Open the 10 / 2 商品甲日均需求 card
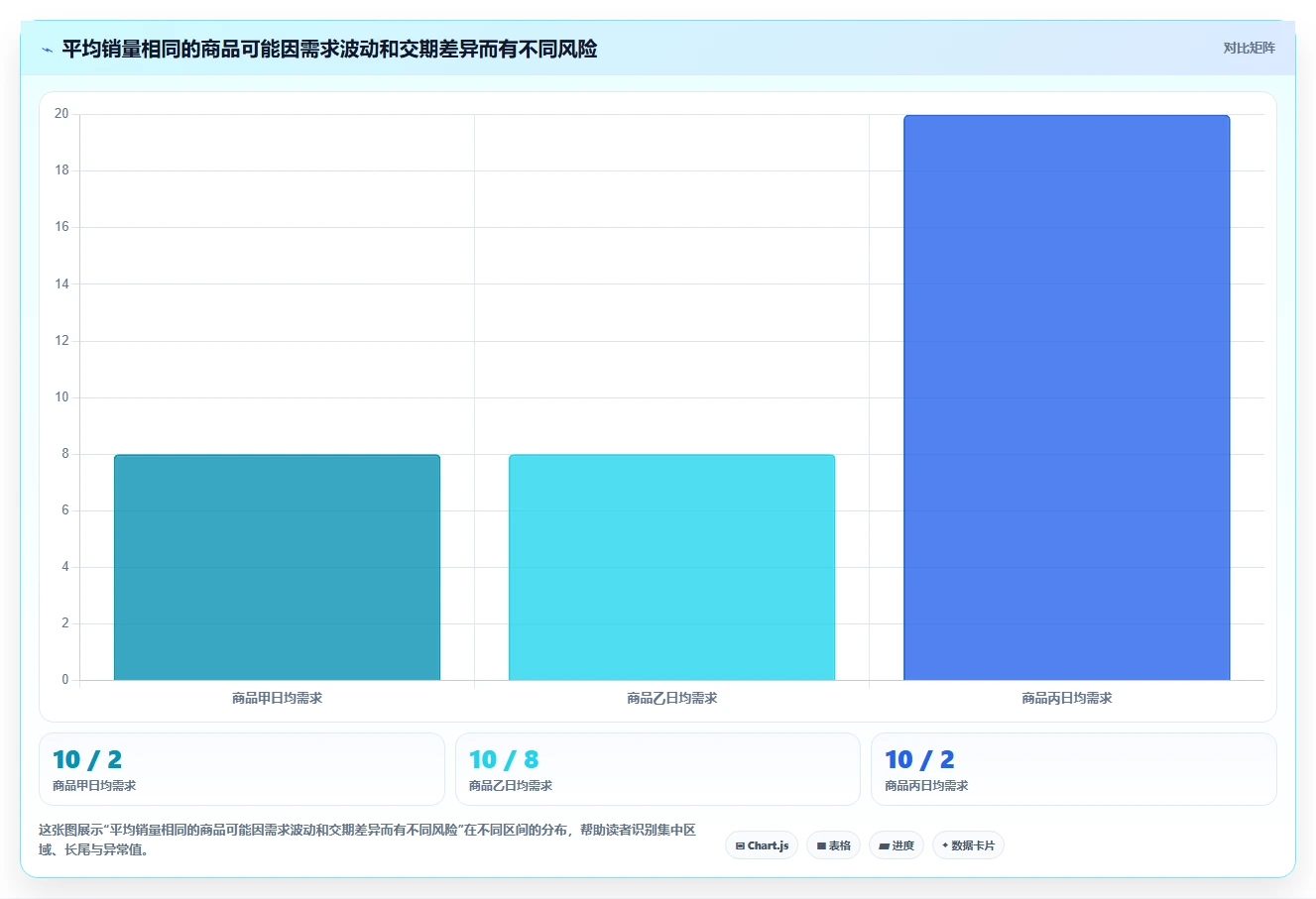Viewport: 1316px width, 899px height. tap(242, 769)
